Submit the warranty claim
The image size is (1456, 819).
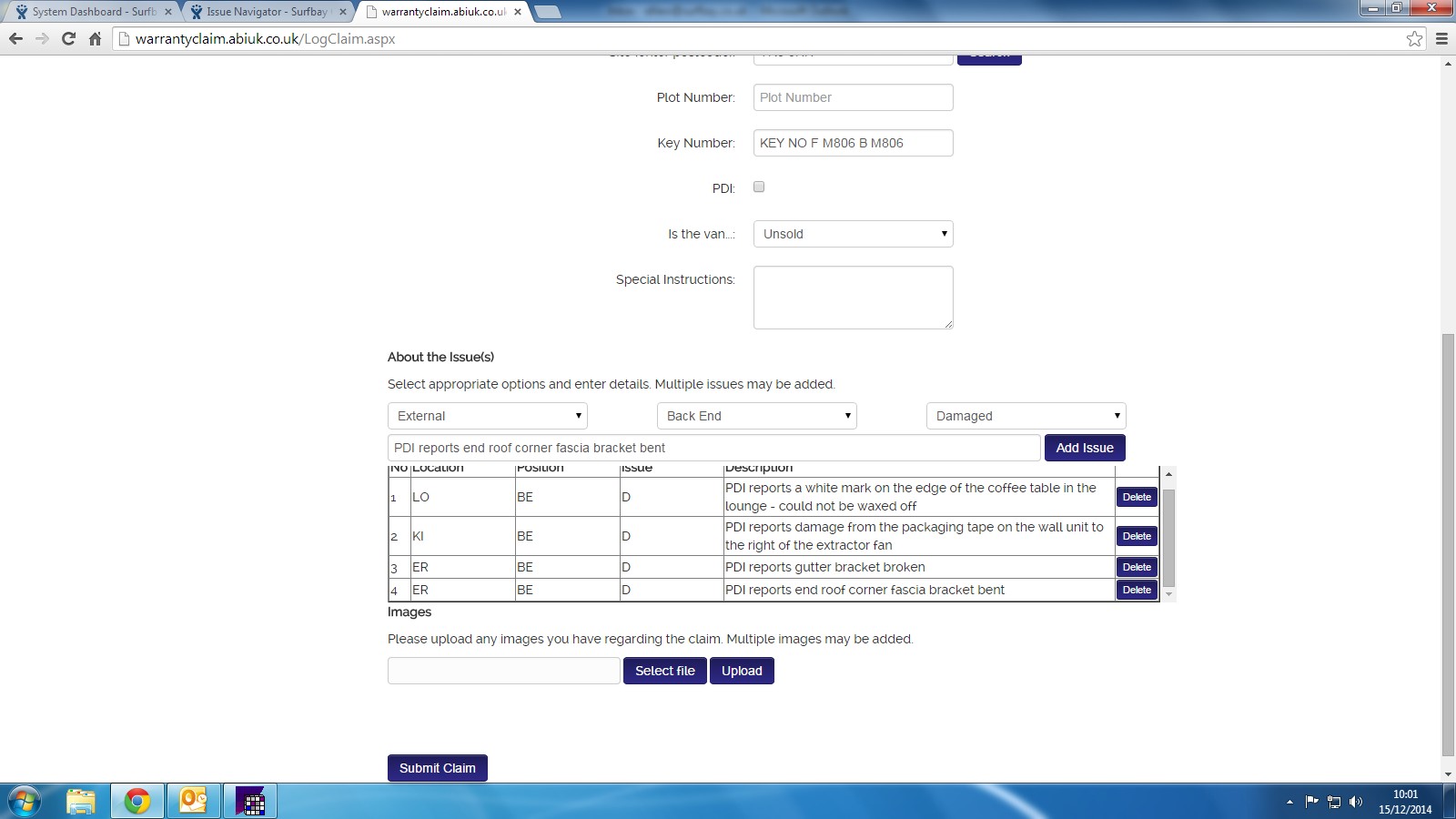[438, 768]
